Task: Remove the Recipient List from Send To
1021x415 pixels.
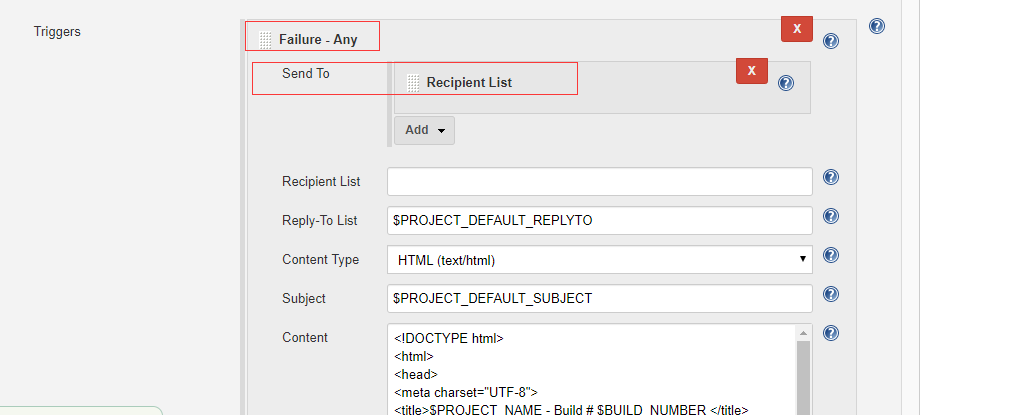Action: pos(751,70)
